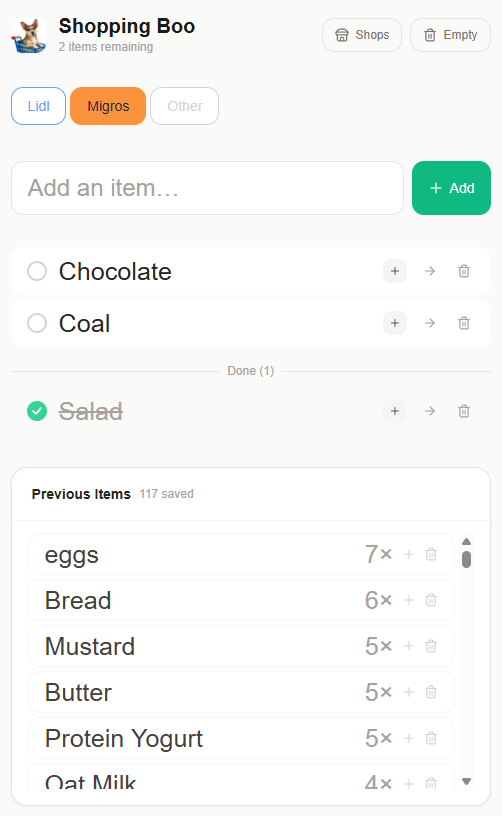The width and height of the screenshot is (502, 816).
Task: Move Chocolate to another shop
Action: 430,271
